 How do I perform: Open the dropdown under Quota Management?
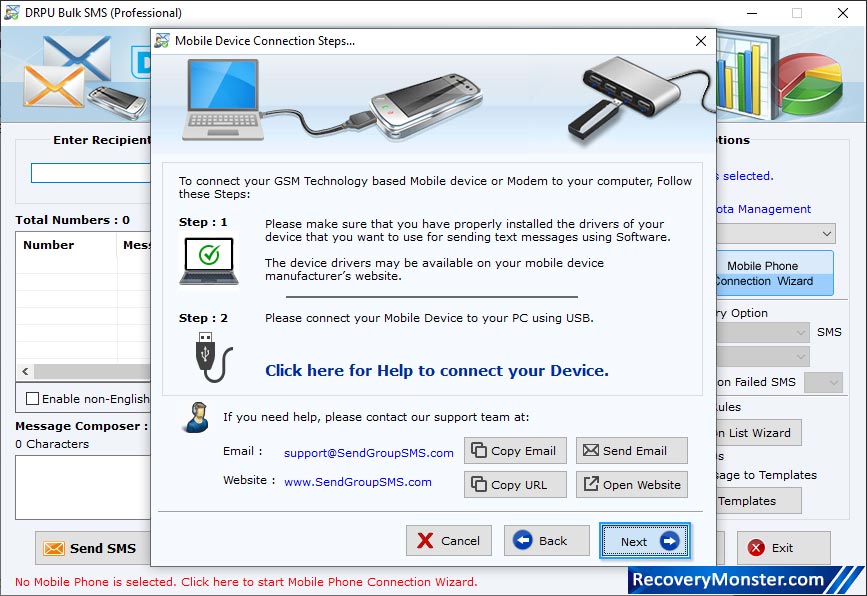[828, 232]
